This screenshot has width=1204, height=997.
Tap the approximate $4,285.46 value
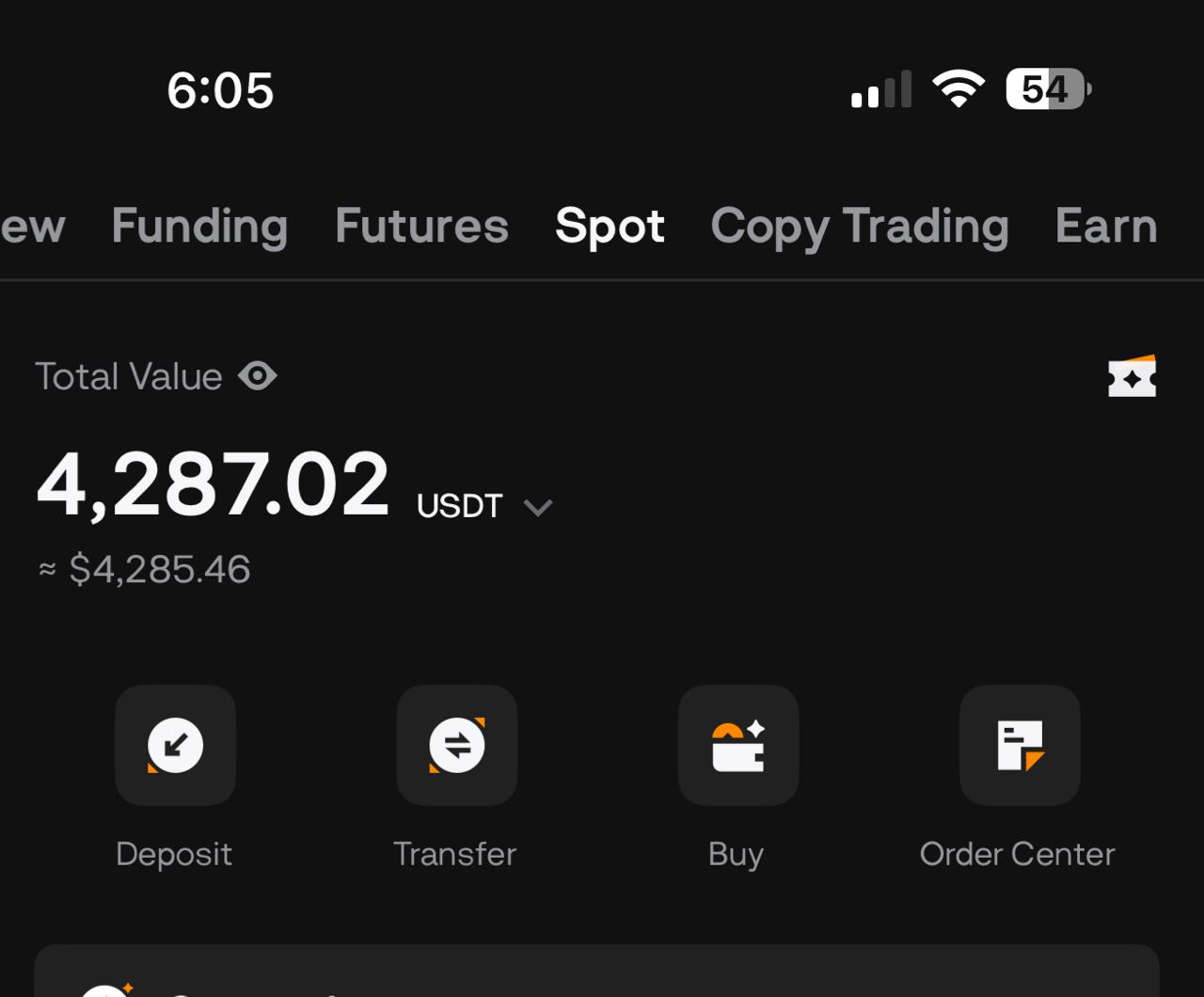tap(159, 570)
